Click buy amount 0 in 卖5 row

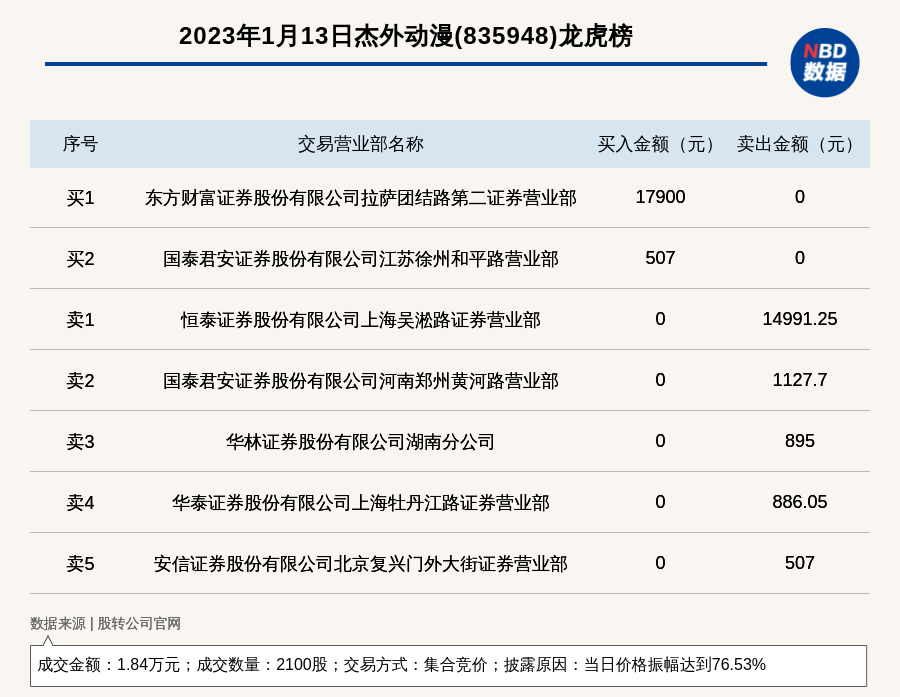pyautogui.click(x=660, y=563)
